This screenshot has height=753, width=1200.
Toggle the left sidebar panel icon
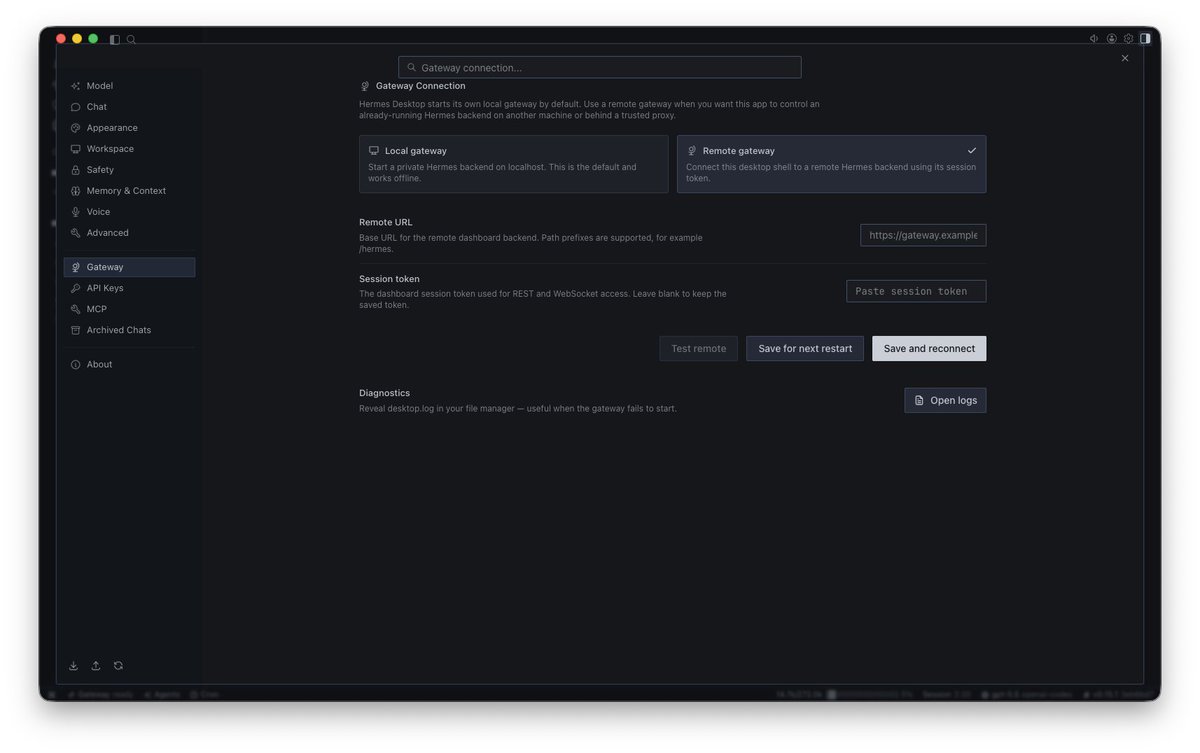coord(115,39)
